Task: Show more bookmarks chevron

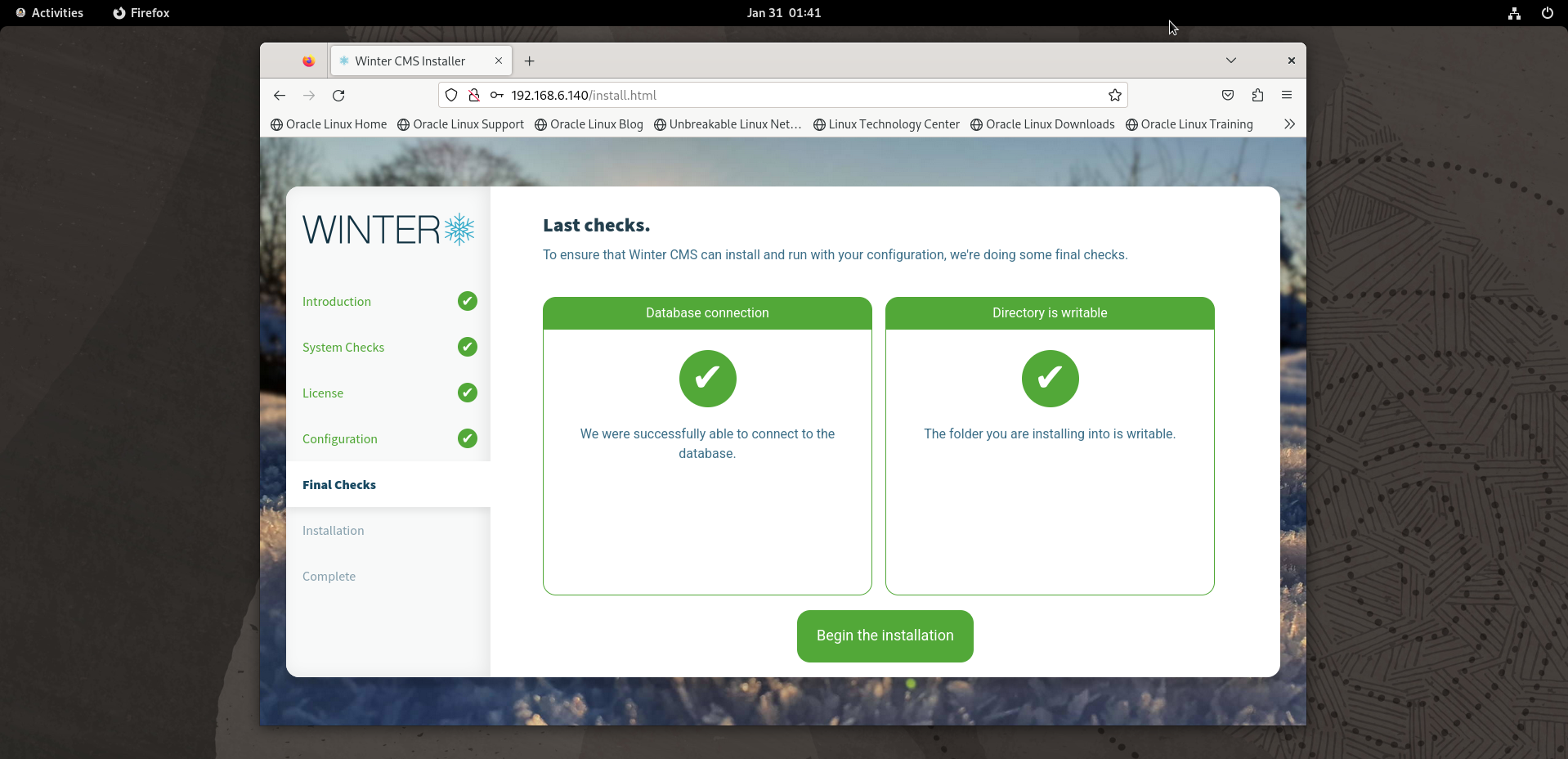Action: point(1290,124)
